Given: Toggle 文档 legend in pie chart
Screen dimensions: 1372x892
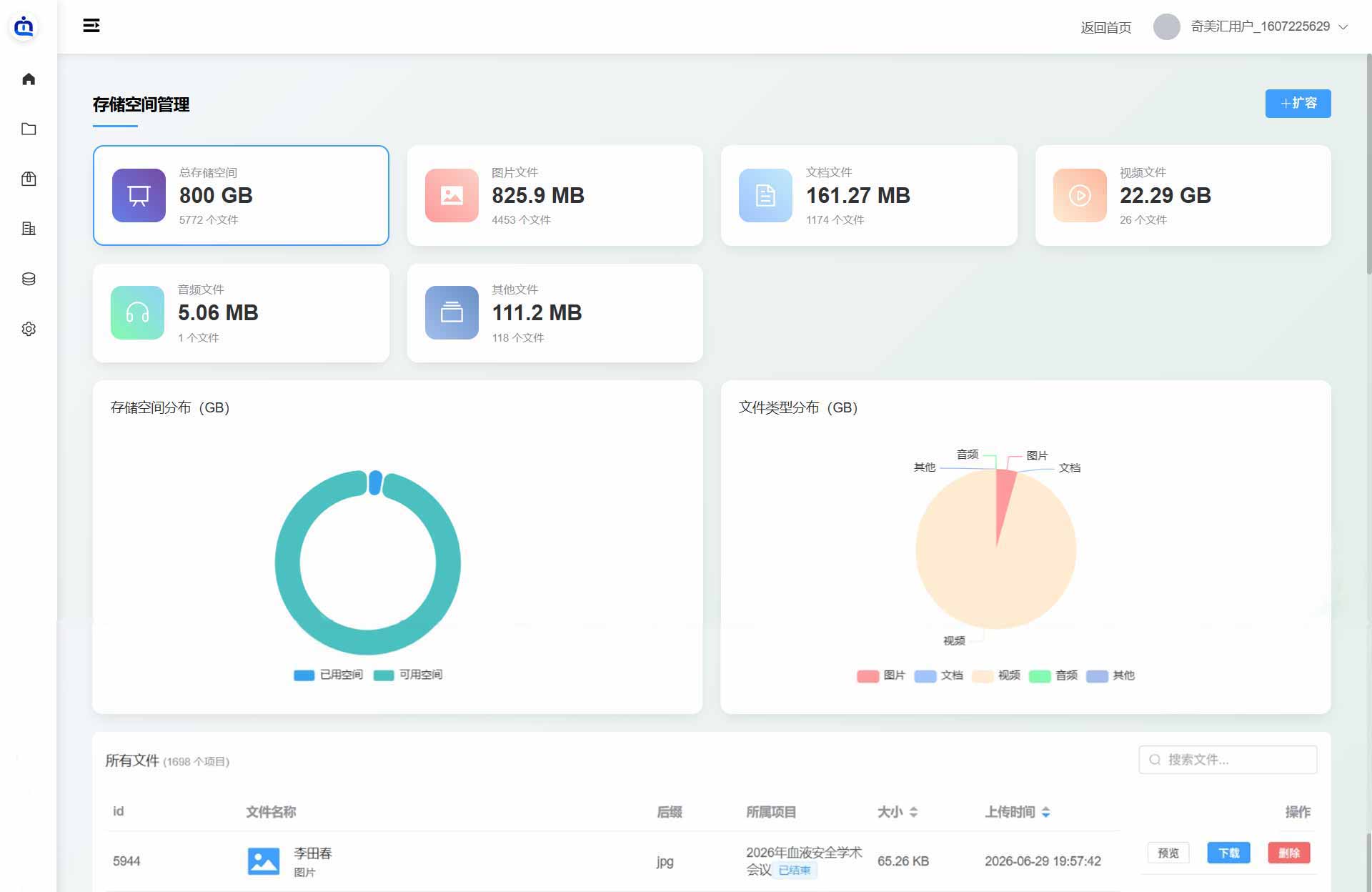Looking at the screenshot, I should 938,675.
